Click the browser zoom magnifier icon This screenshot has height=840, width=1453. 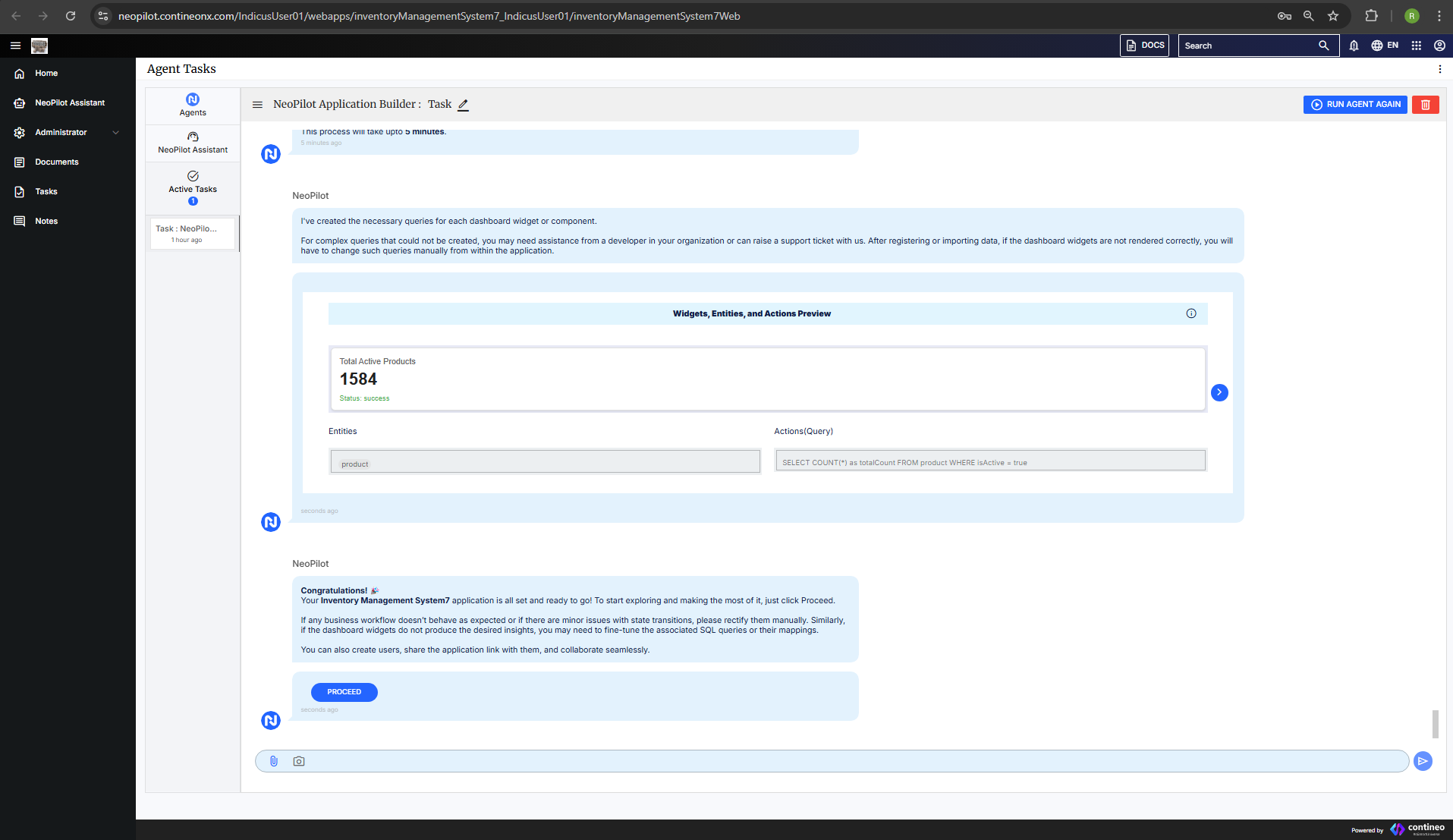point(1309,16)
